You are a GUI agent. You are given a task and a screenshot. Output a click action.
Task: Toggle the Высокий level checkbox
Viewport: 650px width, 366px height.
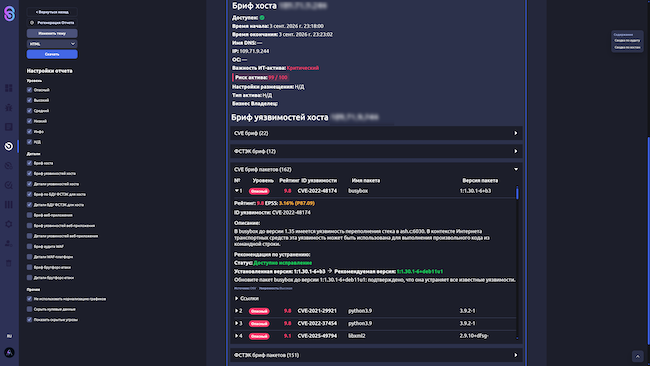tap(29, 100)
